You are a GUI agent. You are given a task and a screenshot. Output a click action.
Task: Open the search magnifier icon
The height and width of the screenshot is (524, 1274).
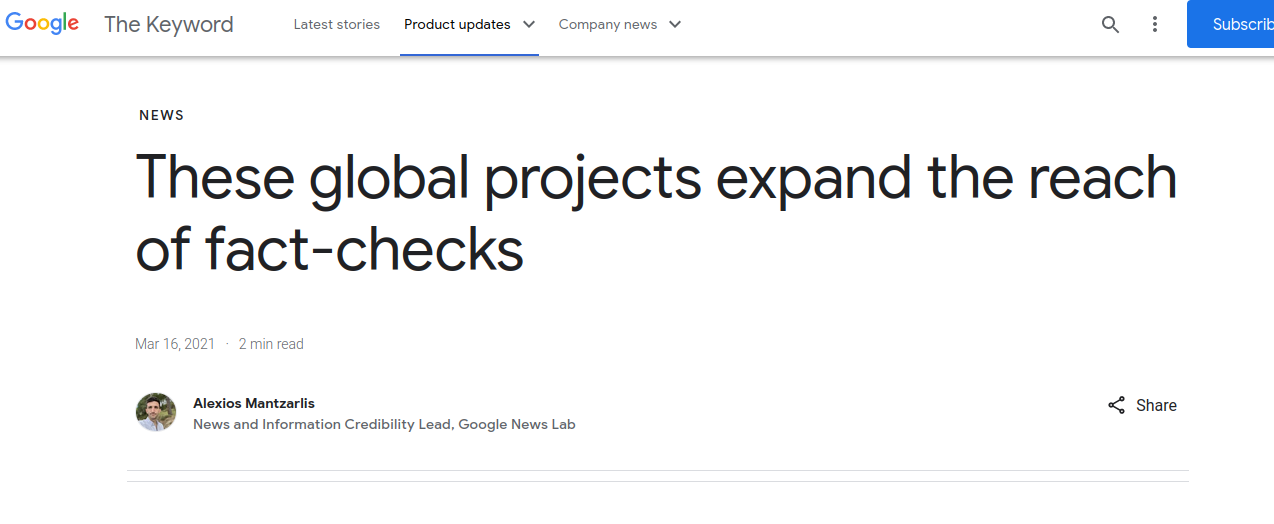tap(1110, 25)
